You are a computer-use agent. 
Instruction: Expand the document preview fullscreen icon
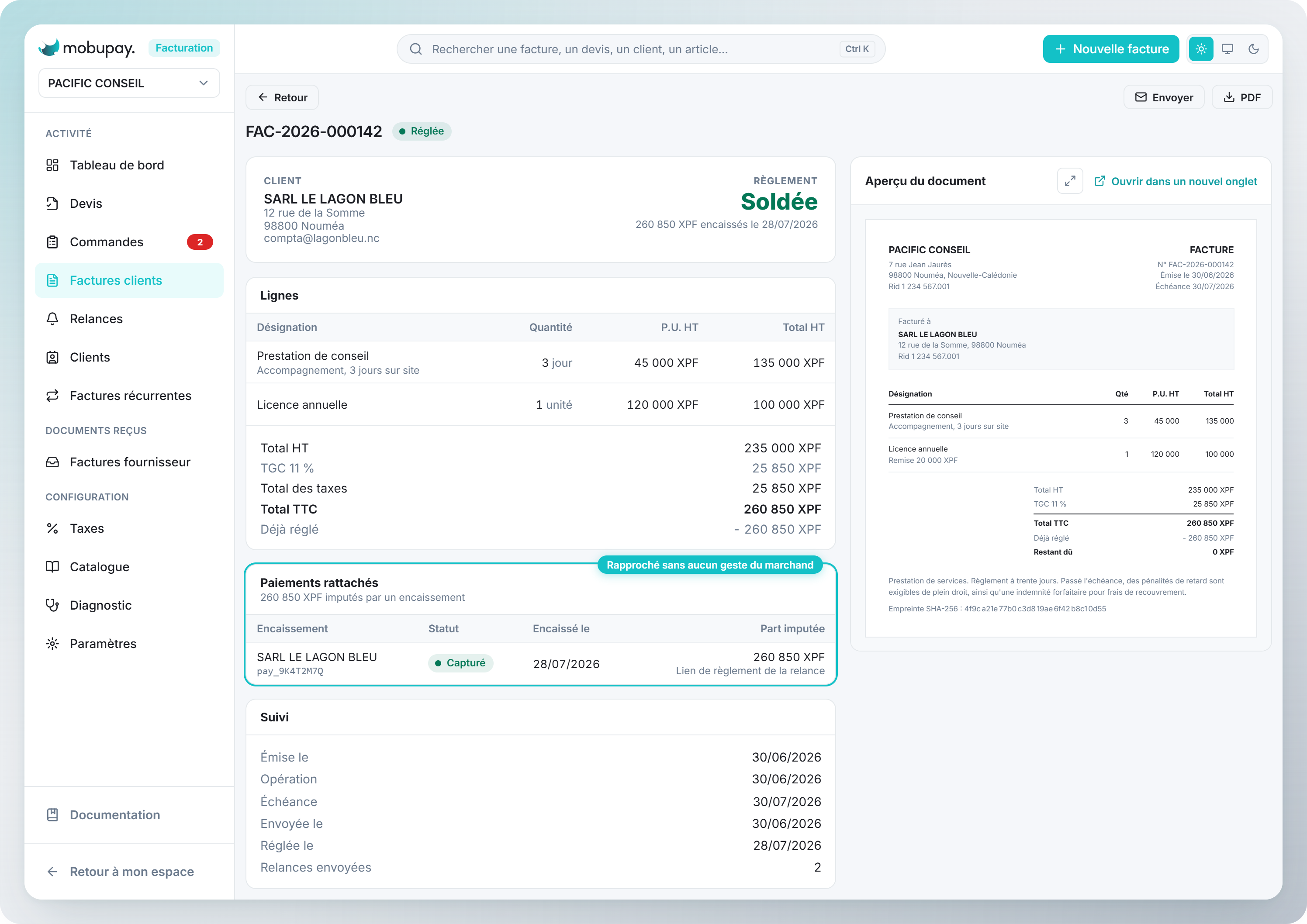click(1070, 181)
